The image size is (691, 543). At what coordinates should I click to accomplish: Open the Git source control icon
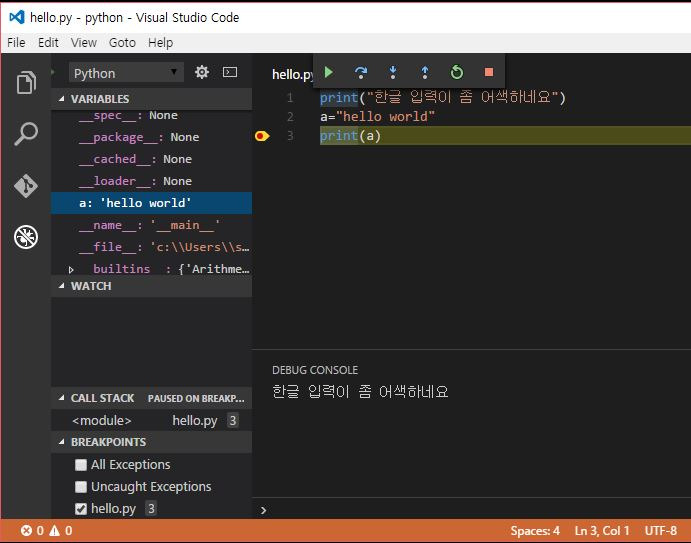click(x=26, y=186)
